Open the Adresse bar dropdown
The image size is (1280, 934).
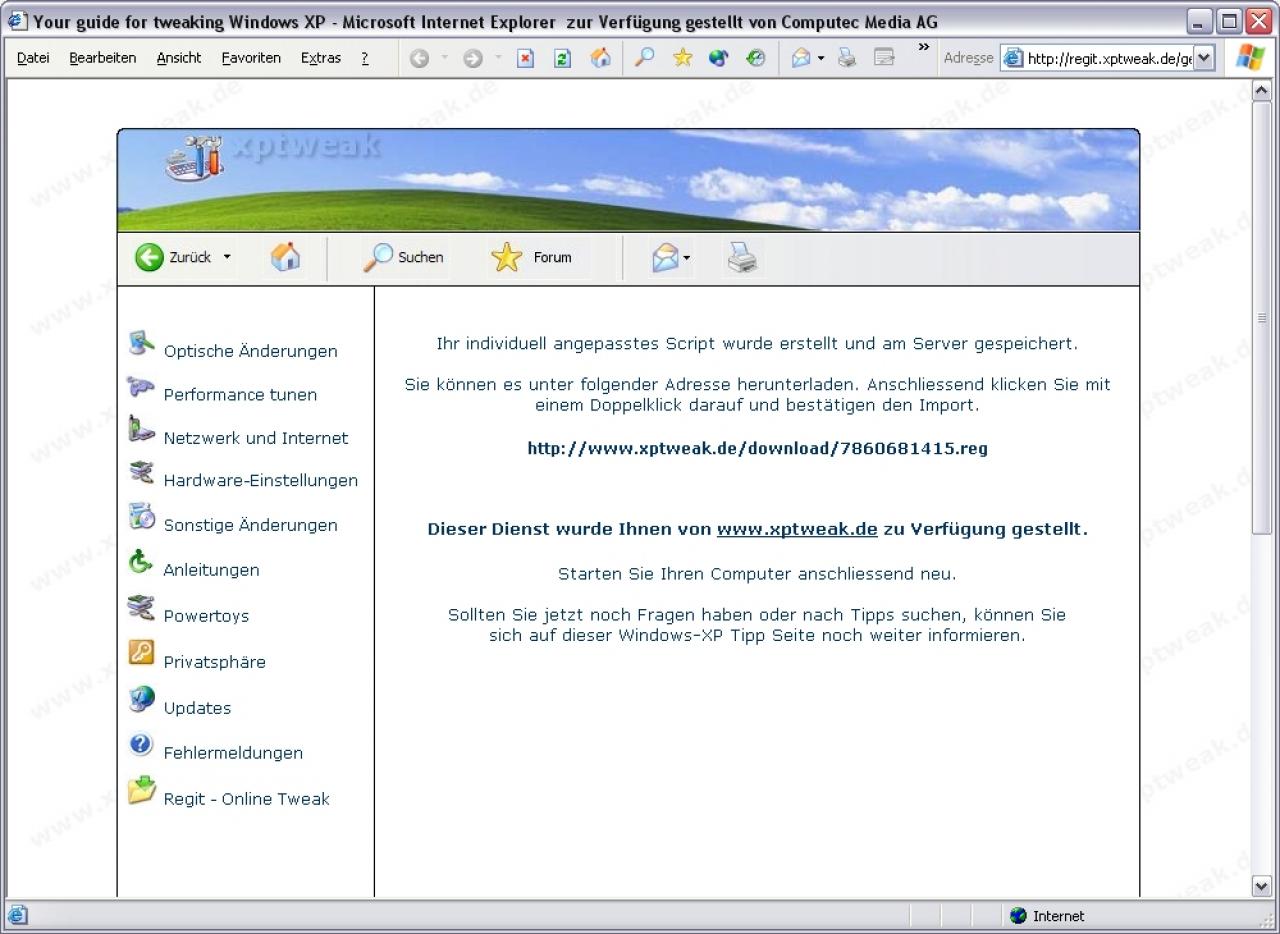[1204, 58]
